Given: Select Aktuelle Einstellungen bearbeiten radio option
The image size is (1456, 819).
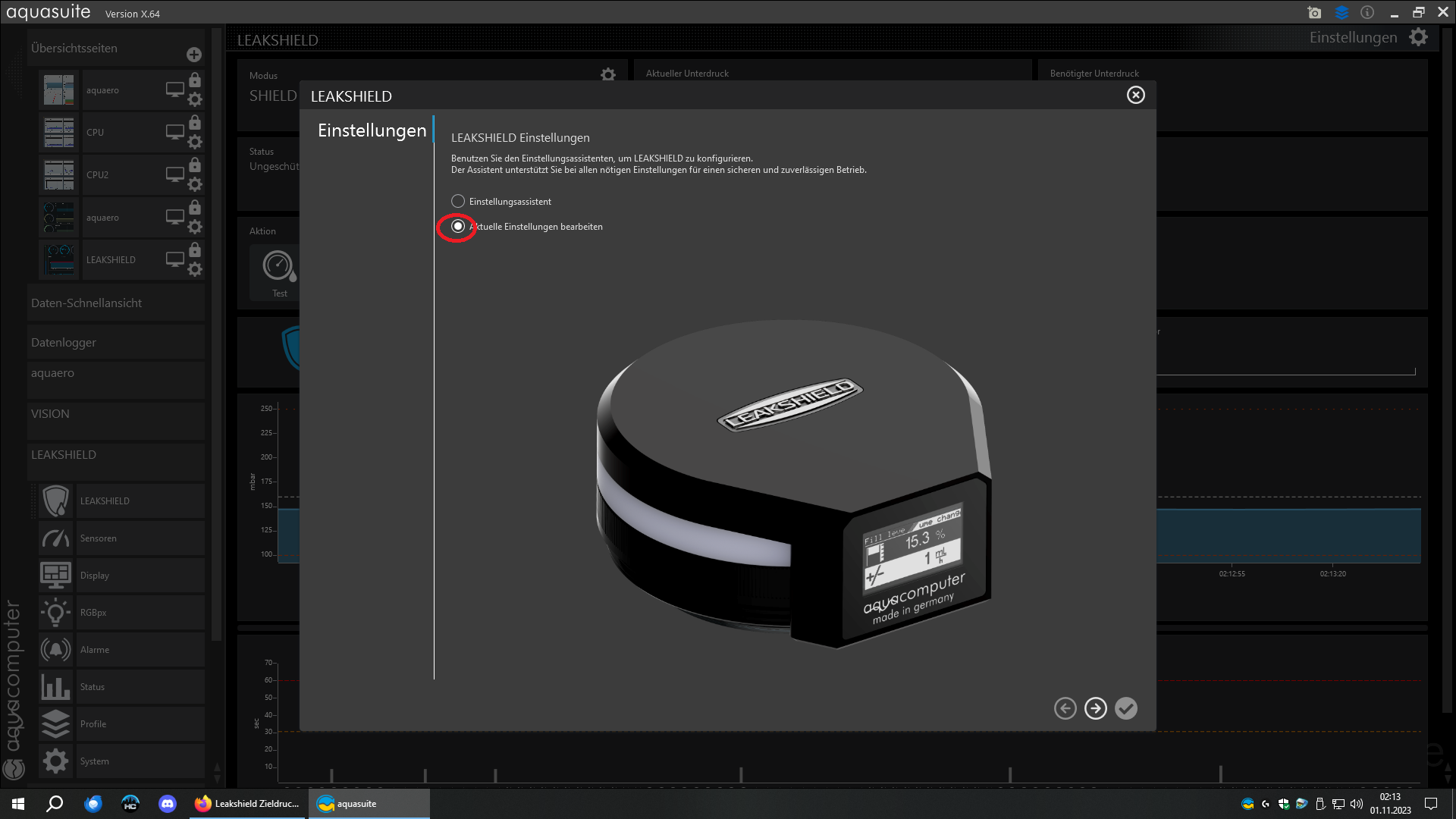Looking at the screenshot, I should tap(458, 227).
